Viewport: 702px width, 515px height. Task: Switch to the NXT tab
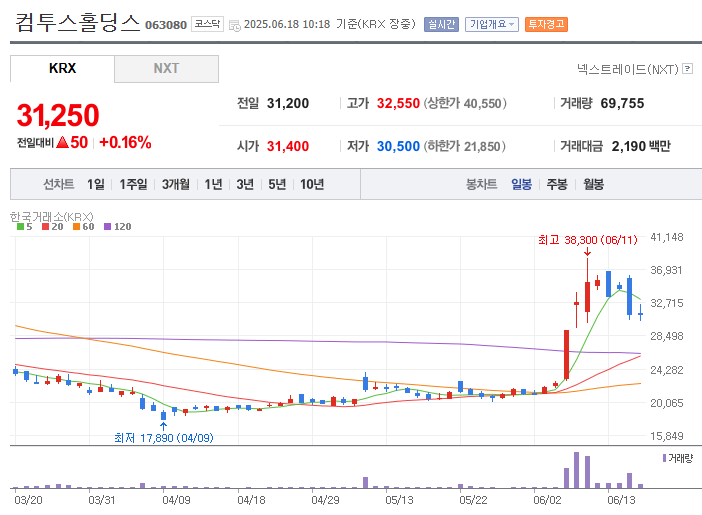click(x=166, y=69)
